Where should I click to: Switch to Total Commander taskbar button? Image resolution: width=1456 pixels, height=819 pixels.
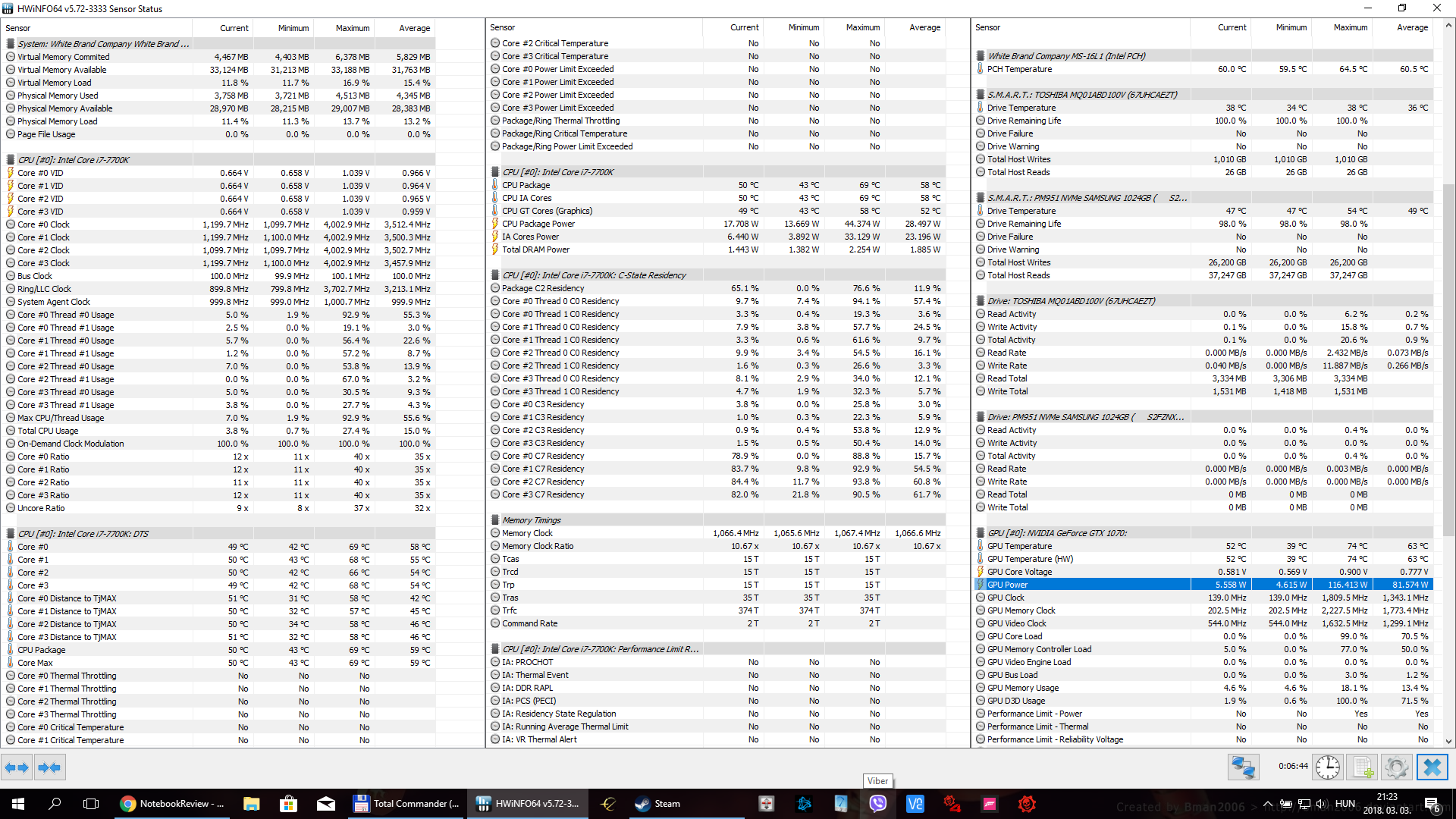407,804
